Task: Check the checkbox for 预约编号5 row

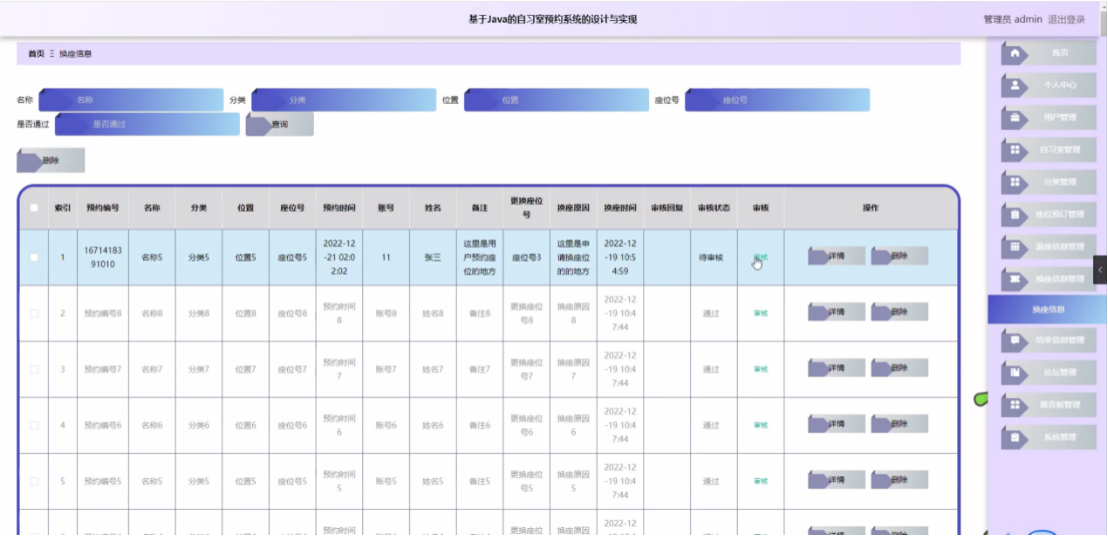Action: pos(34,481)
